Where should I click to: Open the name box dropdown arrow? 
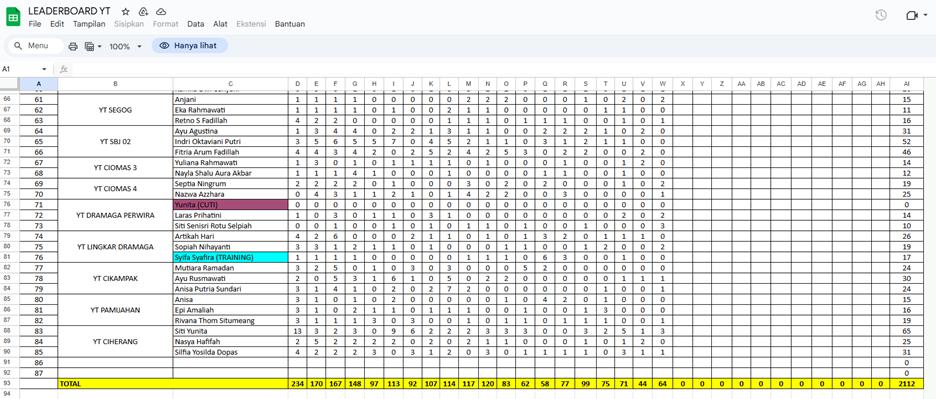[x=44, y=69]
